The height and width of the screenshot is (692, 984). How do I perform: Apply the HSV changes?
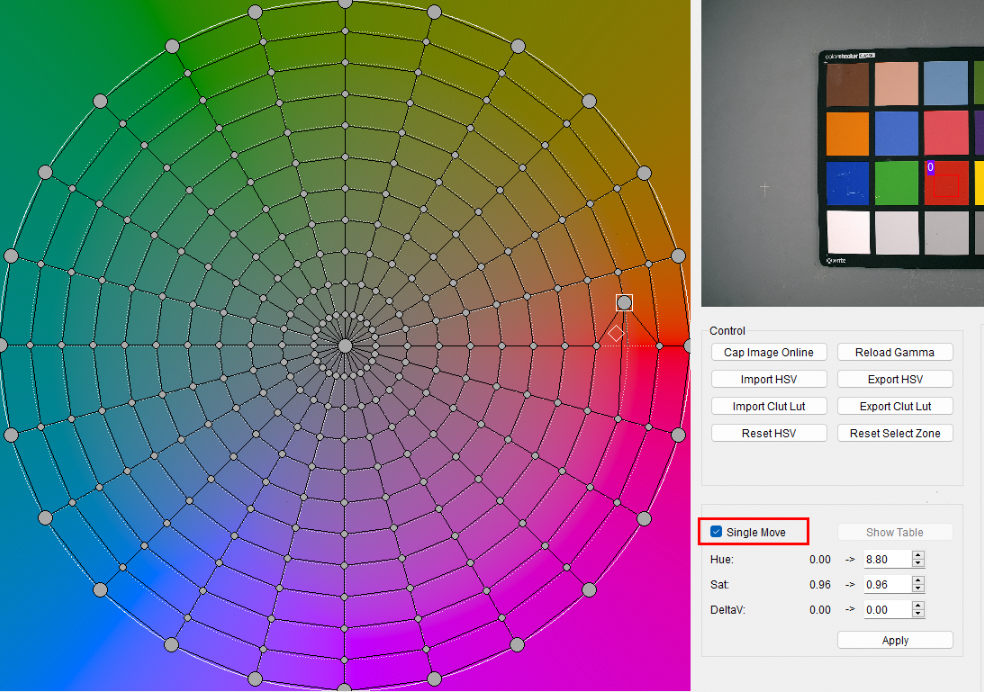point(895,640)
